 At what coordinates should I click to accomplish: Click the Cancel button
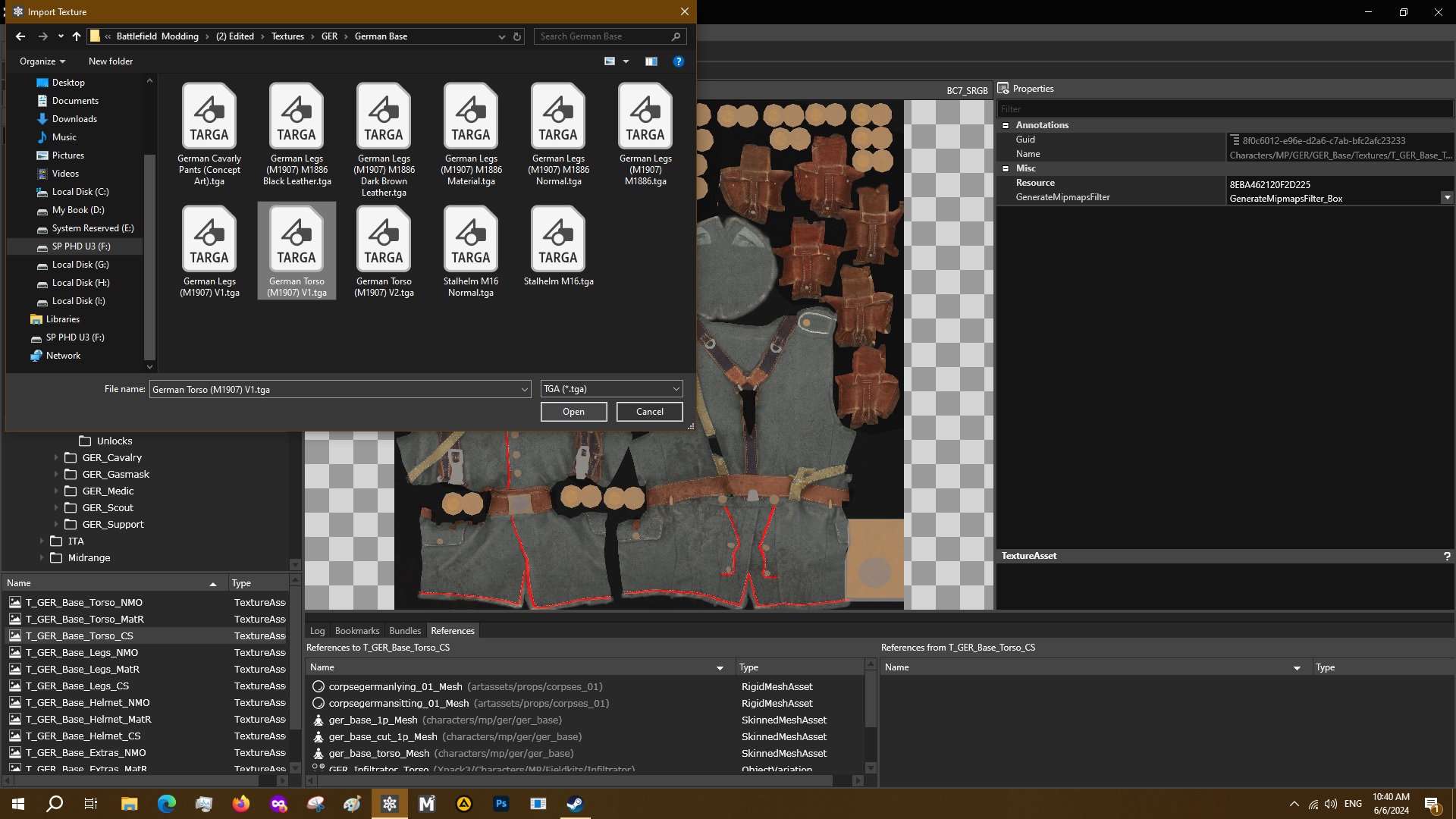click(649, 412)
